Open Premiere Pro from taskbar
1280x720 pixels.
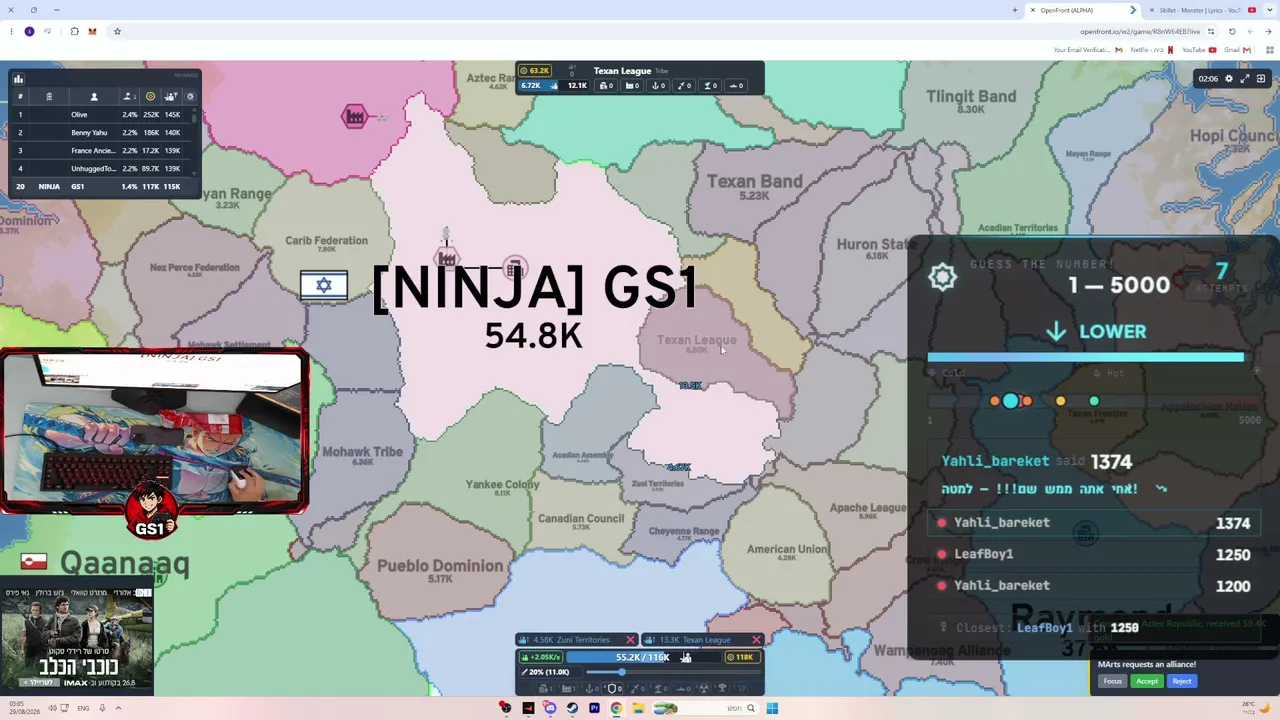(x=594, y=708)
